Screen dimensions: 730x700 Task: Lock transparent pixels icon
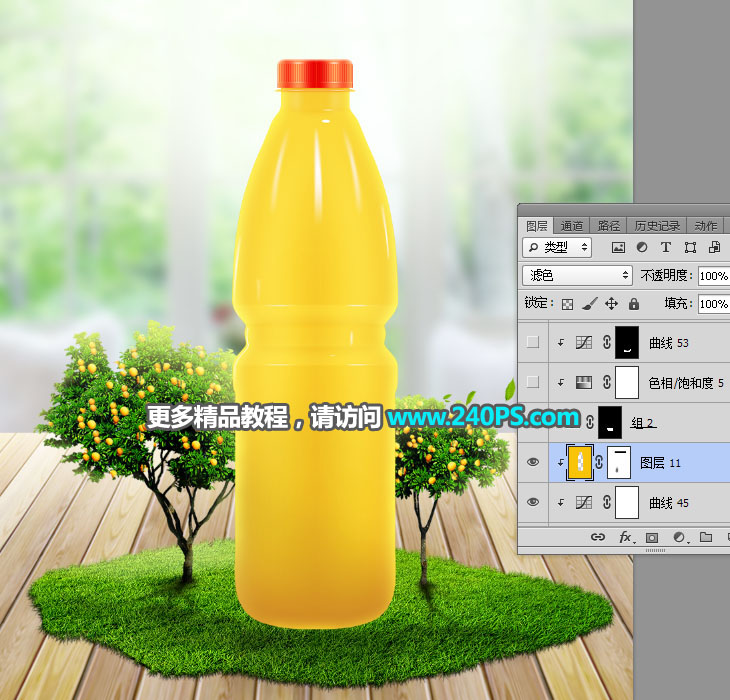coord(567,303)
